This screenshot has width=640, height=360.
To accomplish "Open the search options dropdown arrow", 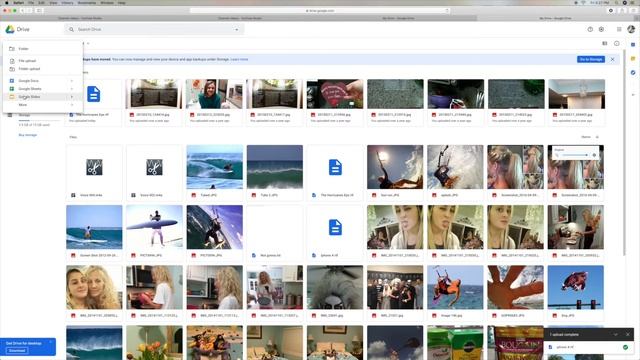I will click(236, 29).
